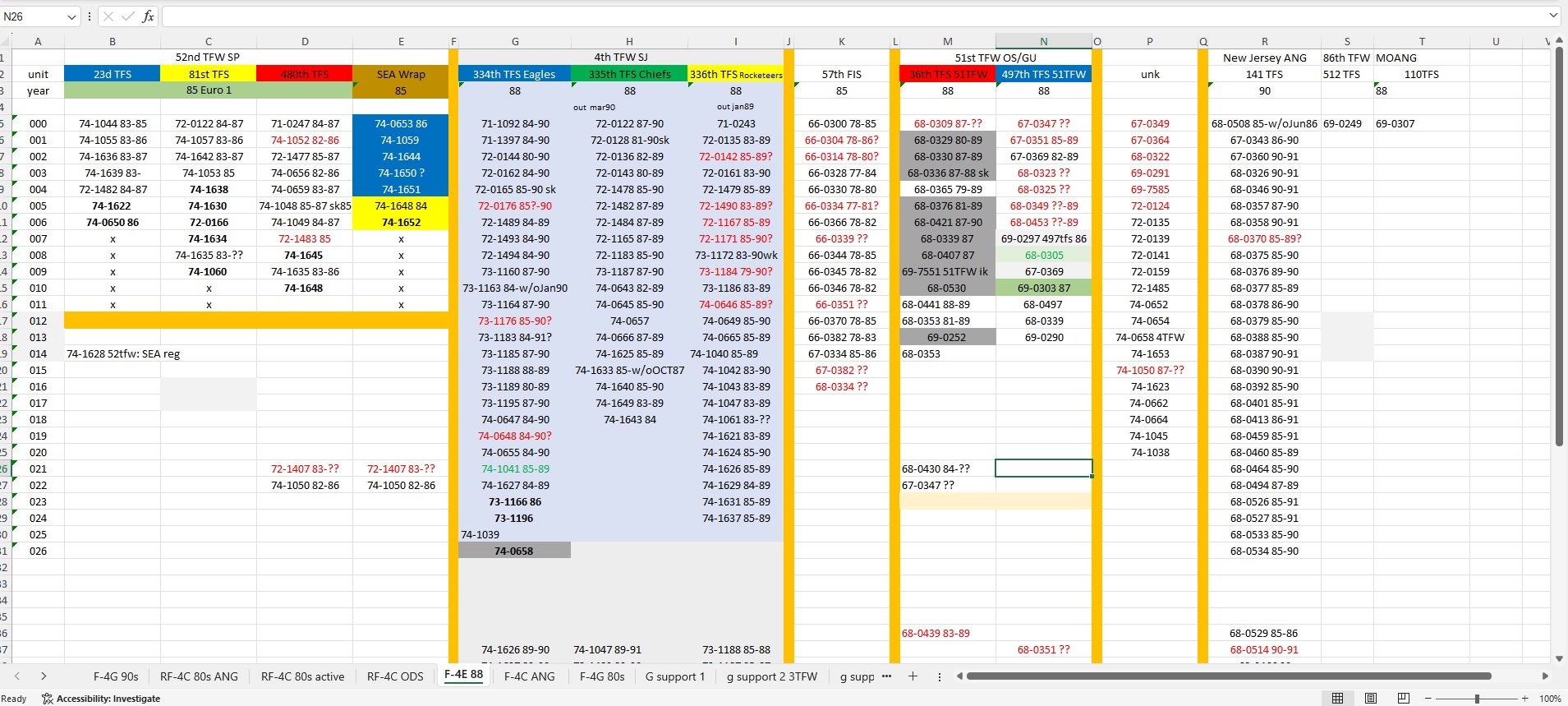Expand the Name Box dropdown
Image resolution: width=1568 pixels, height=706 pixels.
click(x=71, y=16)
